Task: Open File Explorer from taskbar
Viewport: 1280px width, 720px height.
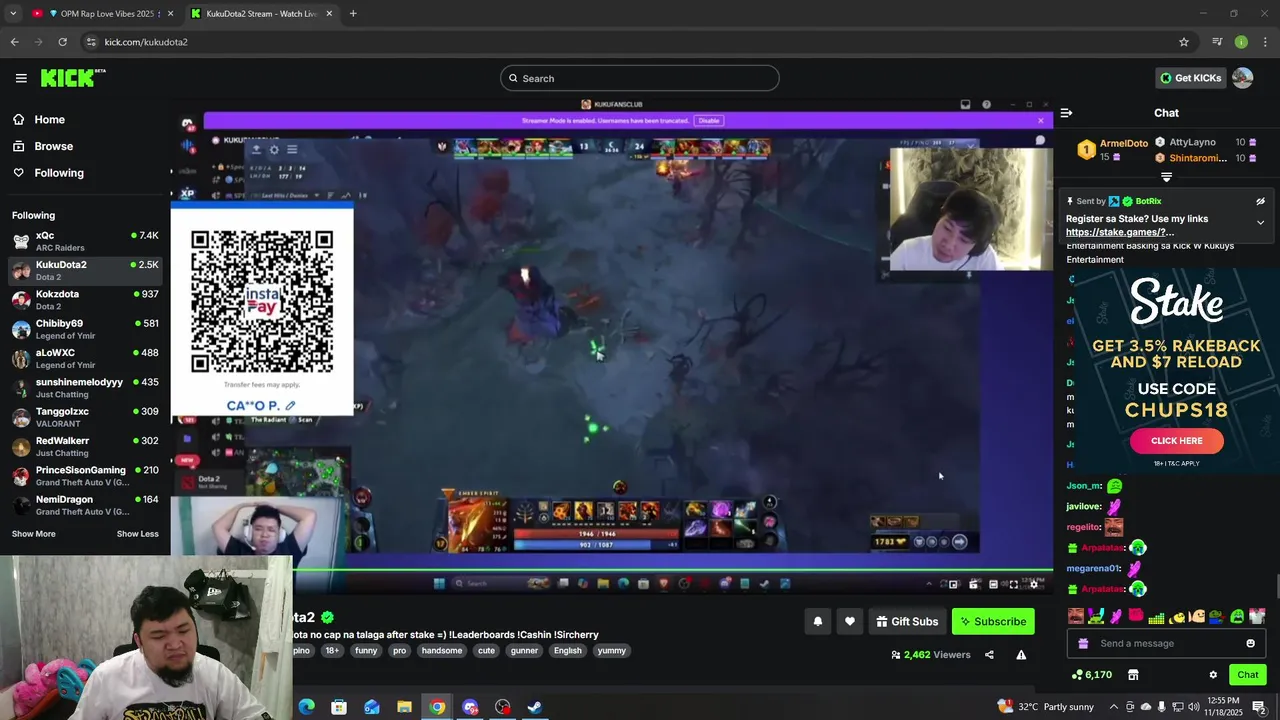Action: [404, 707]
